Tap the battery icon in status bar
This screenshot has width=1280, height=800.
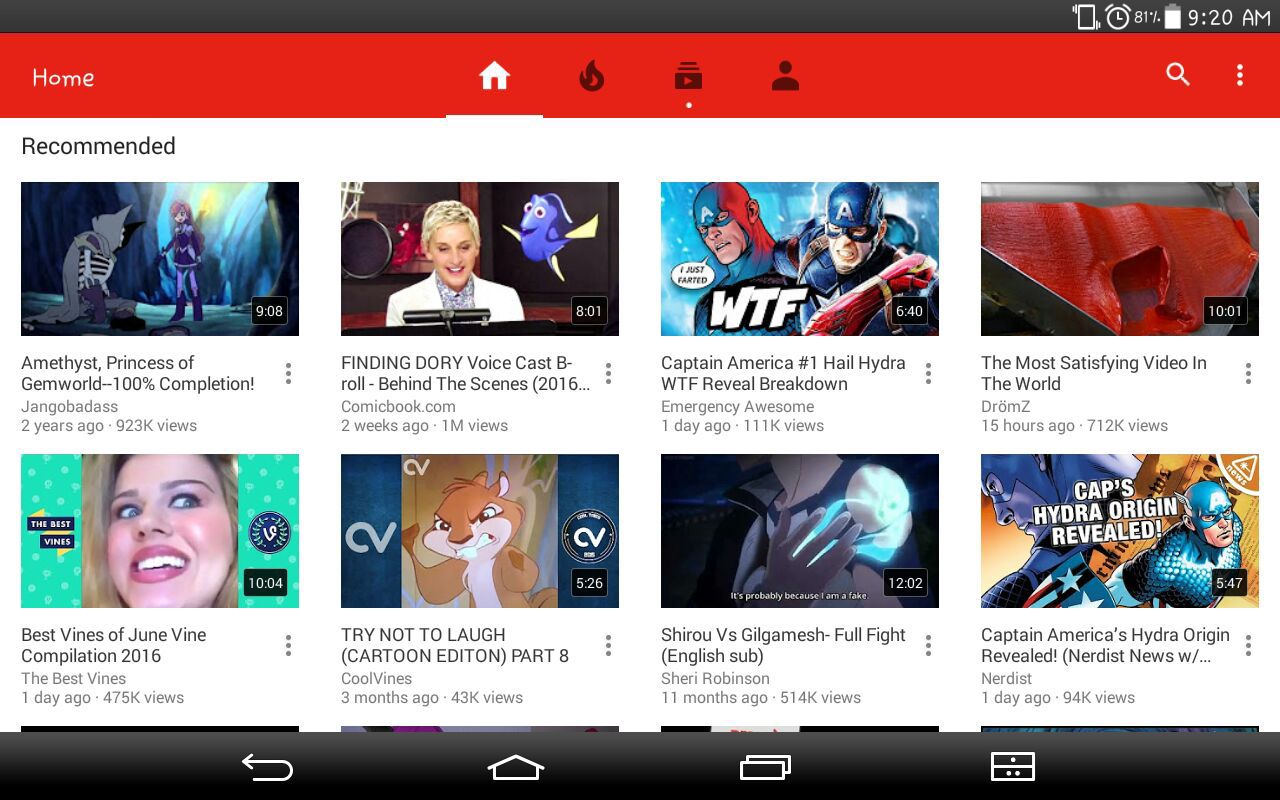tap(1172, 17)
